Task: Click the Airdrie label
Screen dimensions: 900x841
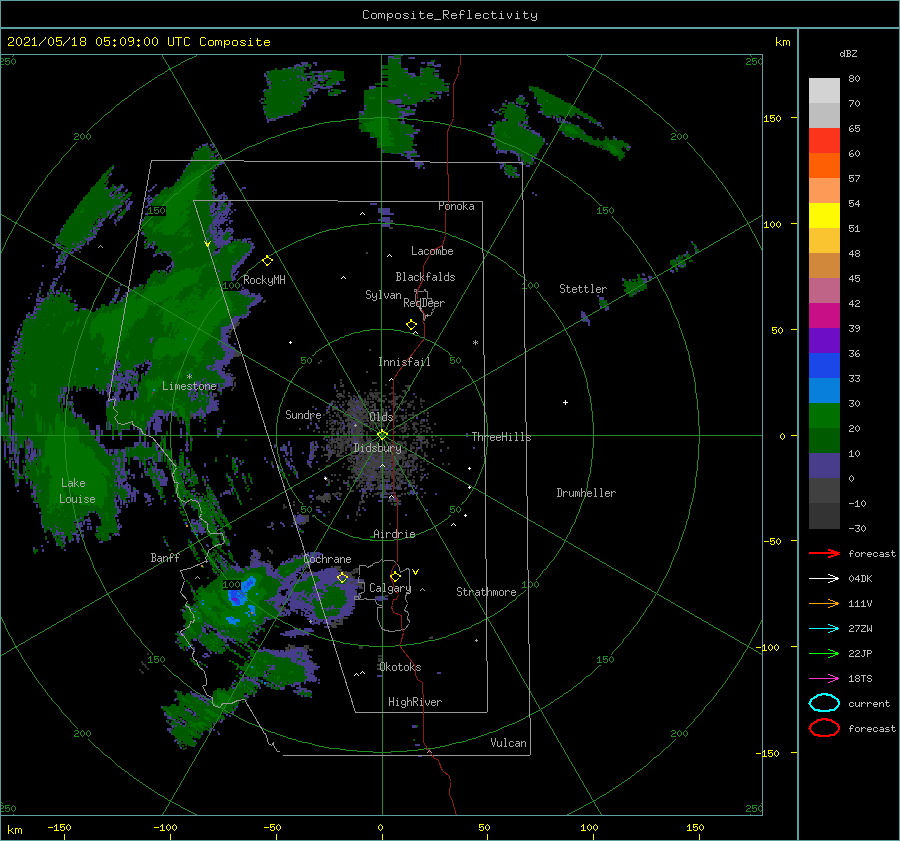Action: (x=394, y=534)
